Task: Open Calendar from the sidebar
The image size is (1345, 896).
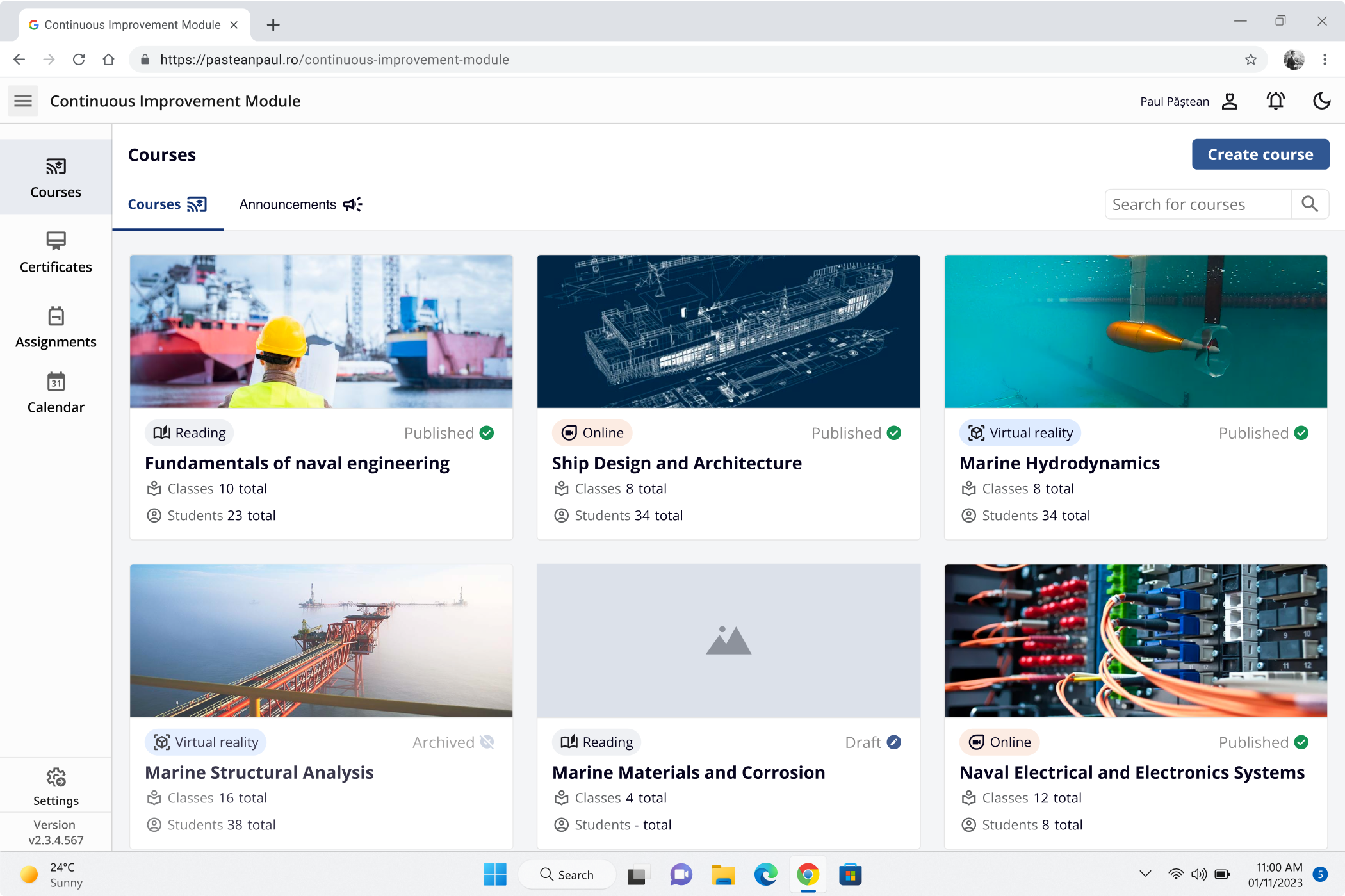Action: [x=56, y=393]
